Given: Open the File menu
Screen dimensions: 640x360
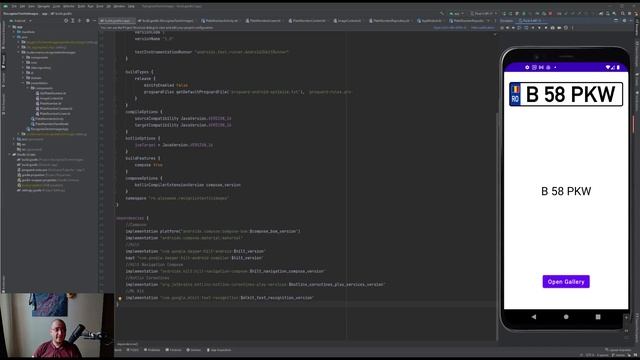Looking at the screenshot, I should (13, 7).
